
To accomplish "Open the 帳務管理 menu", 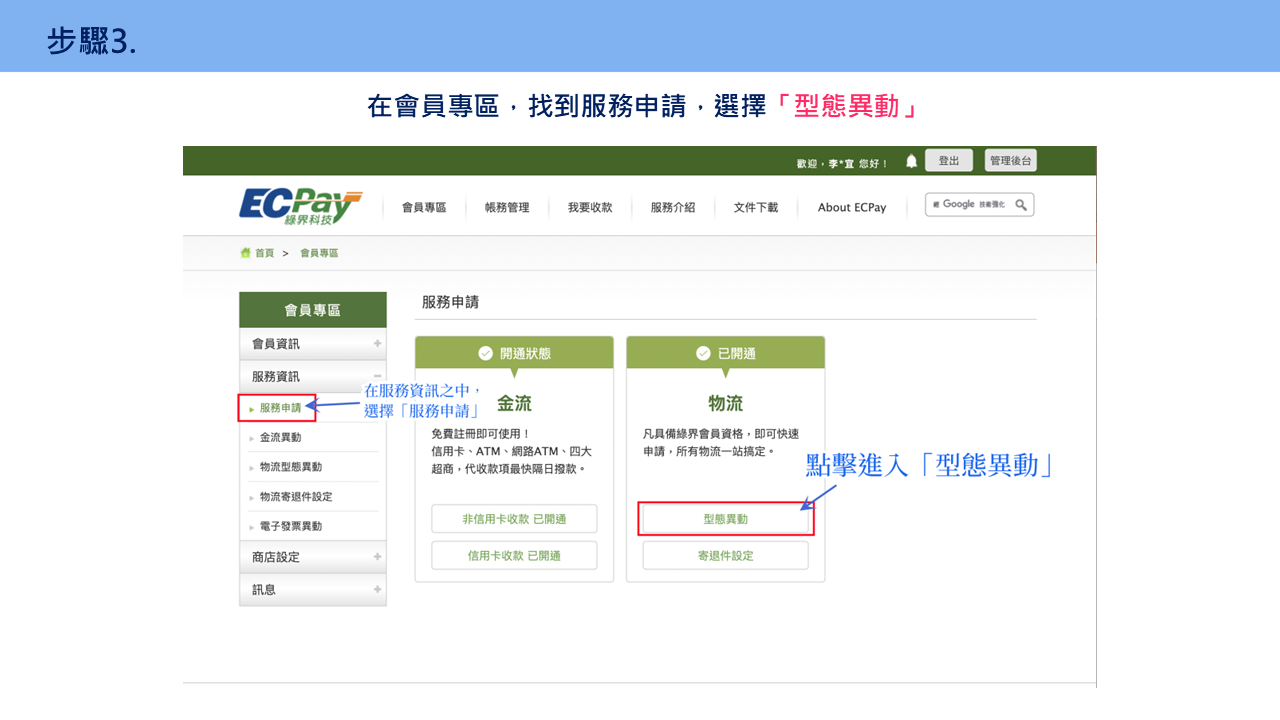I will [x=507, y=208].
